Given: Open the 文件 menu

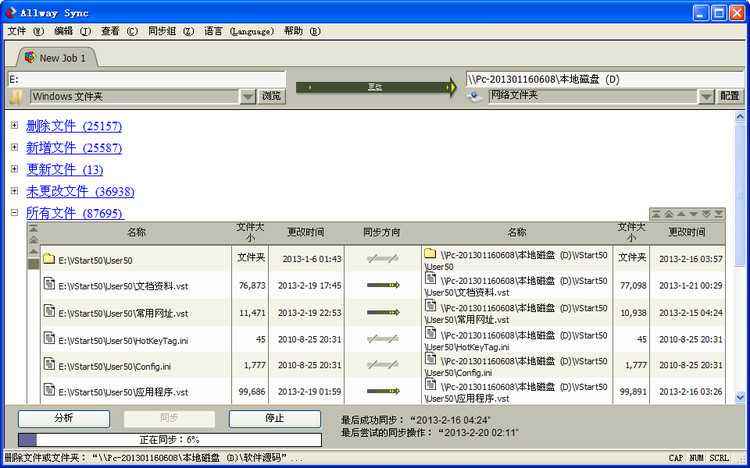Looking at the screenshot, I should click(x=25, y=31).
